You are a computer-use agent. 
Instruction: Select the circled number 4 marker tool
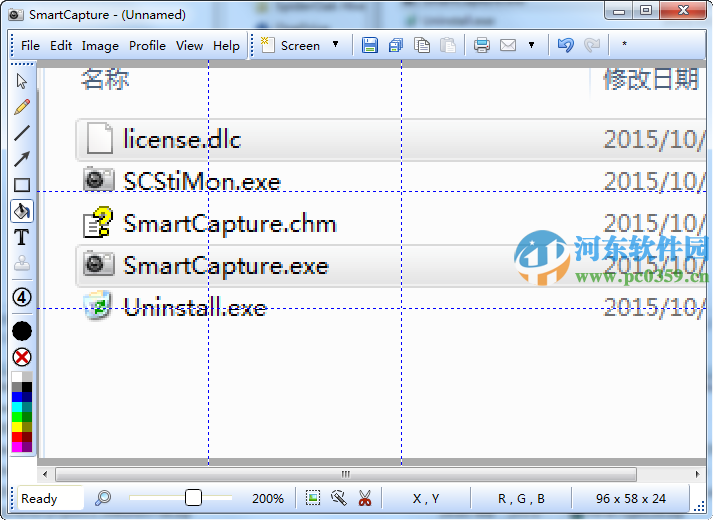coord(21,297)
